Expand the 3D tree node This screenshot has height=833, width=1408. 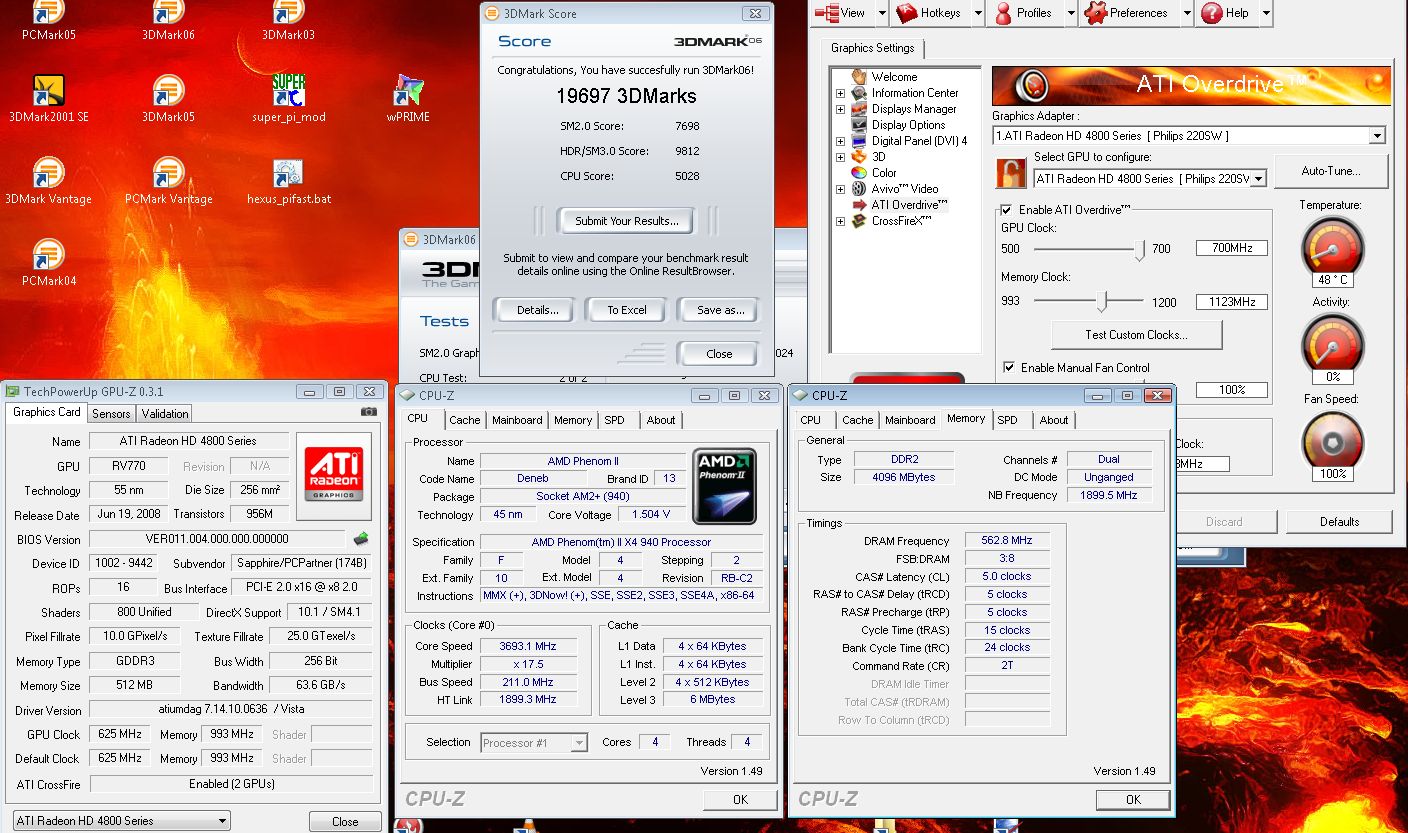pos(840,157)
